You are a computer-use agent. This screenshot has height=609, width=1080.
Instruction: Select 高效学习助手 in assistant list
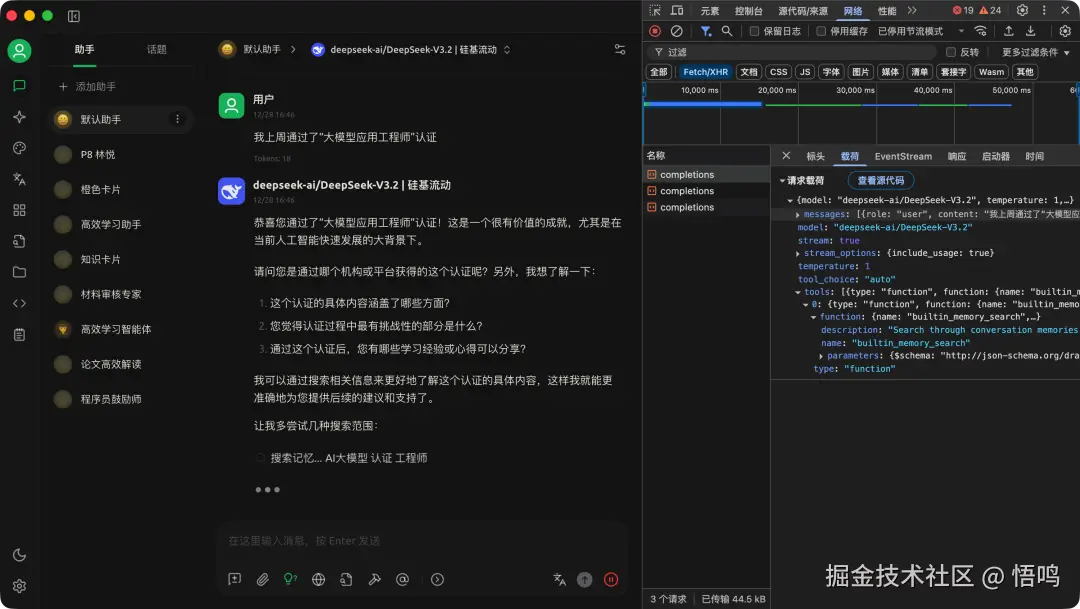(122, 224)
